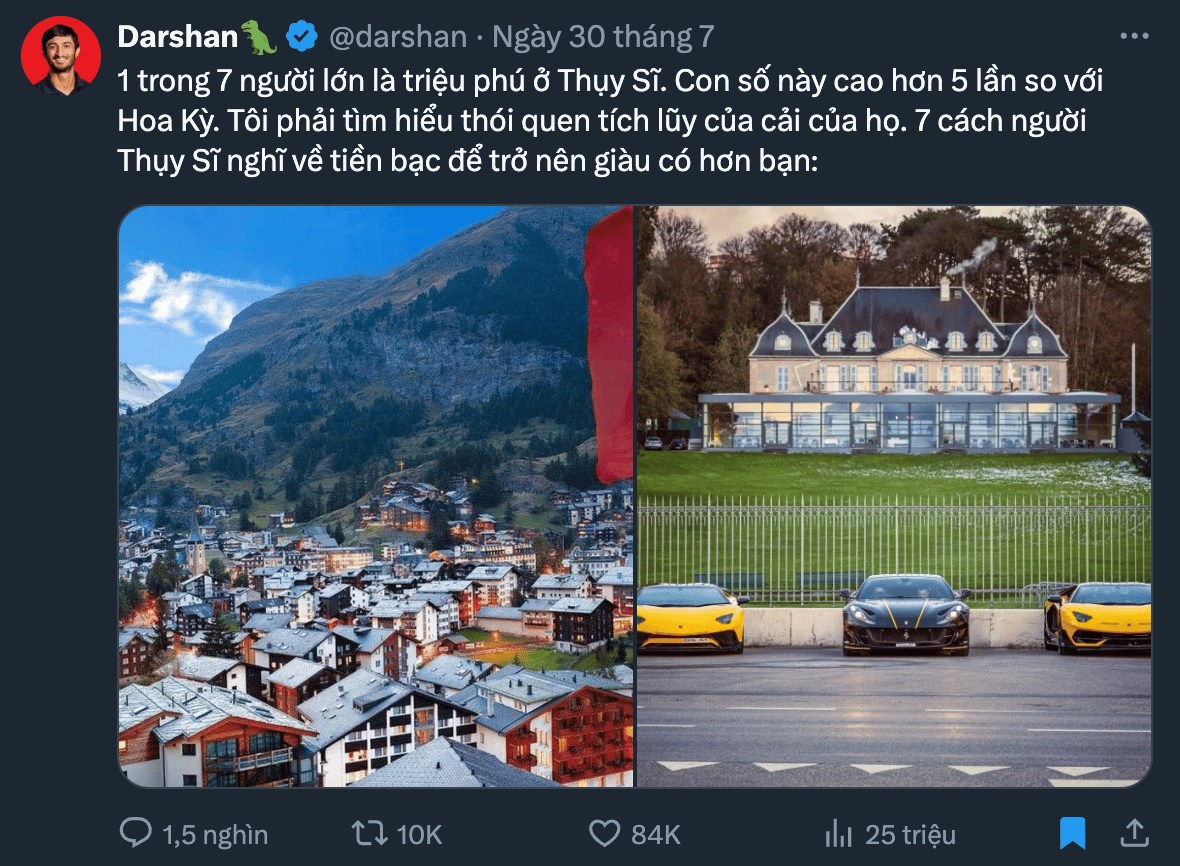
Task: Open Darshan's profile picture
Action: coord(60,56)
